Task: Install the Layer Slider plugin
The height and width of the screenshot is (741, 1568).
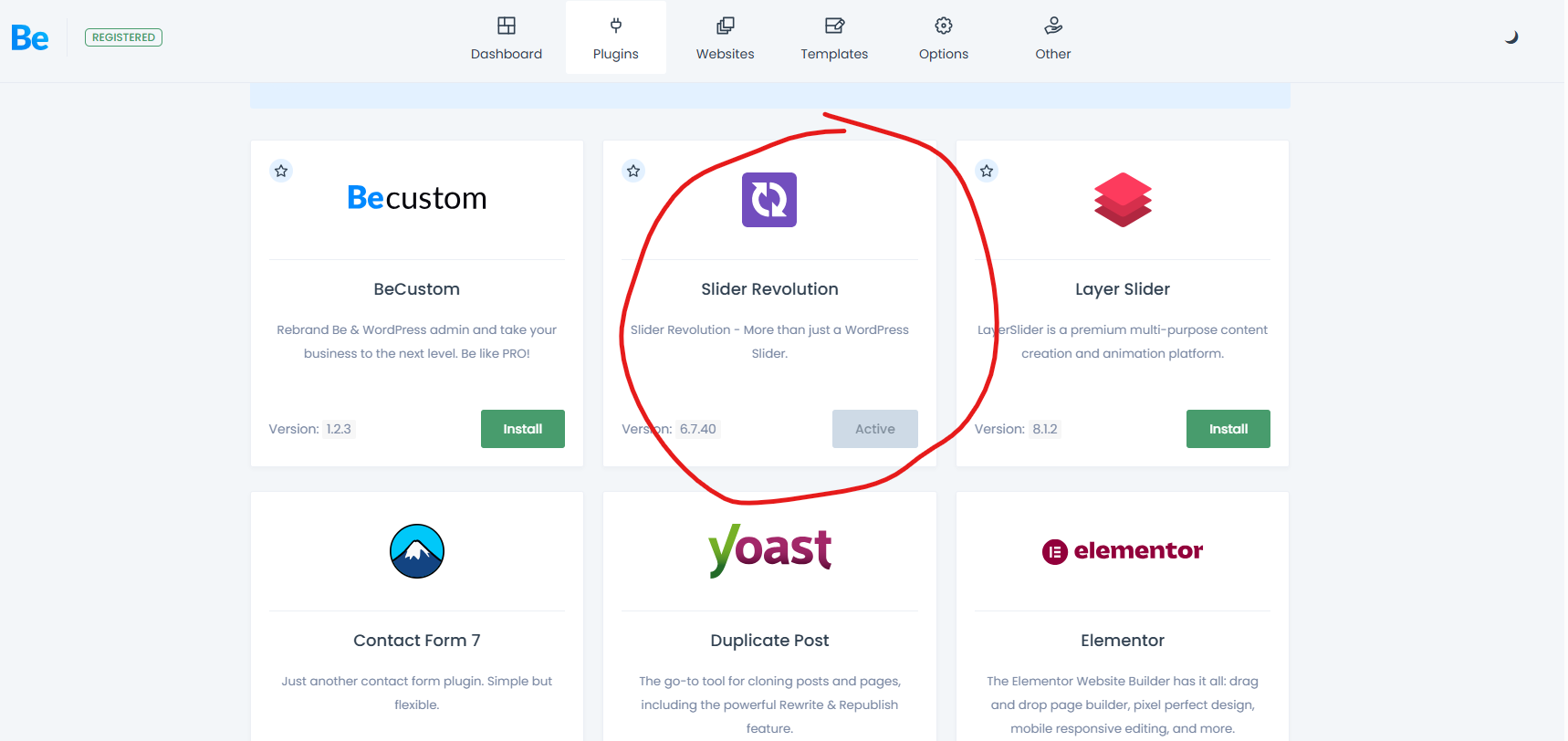Action: [x=1228, y=429]
